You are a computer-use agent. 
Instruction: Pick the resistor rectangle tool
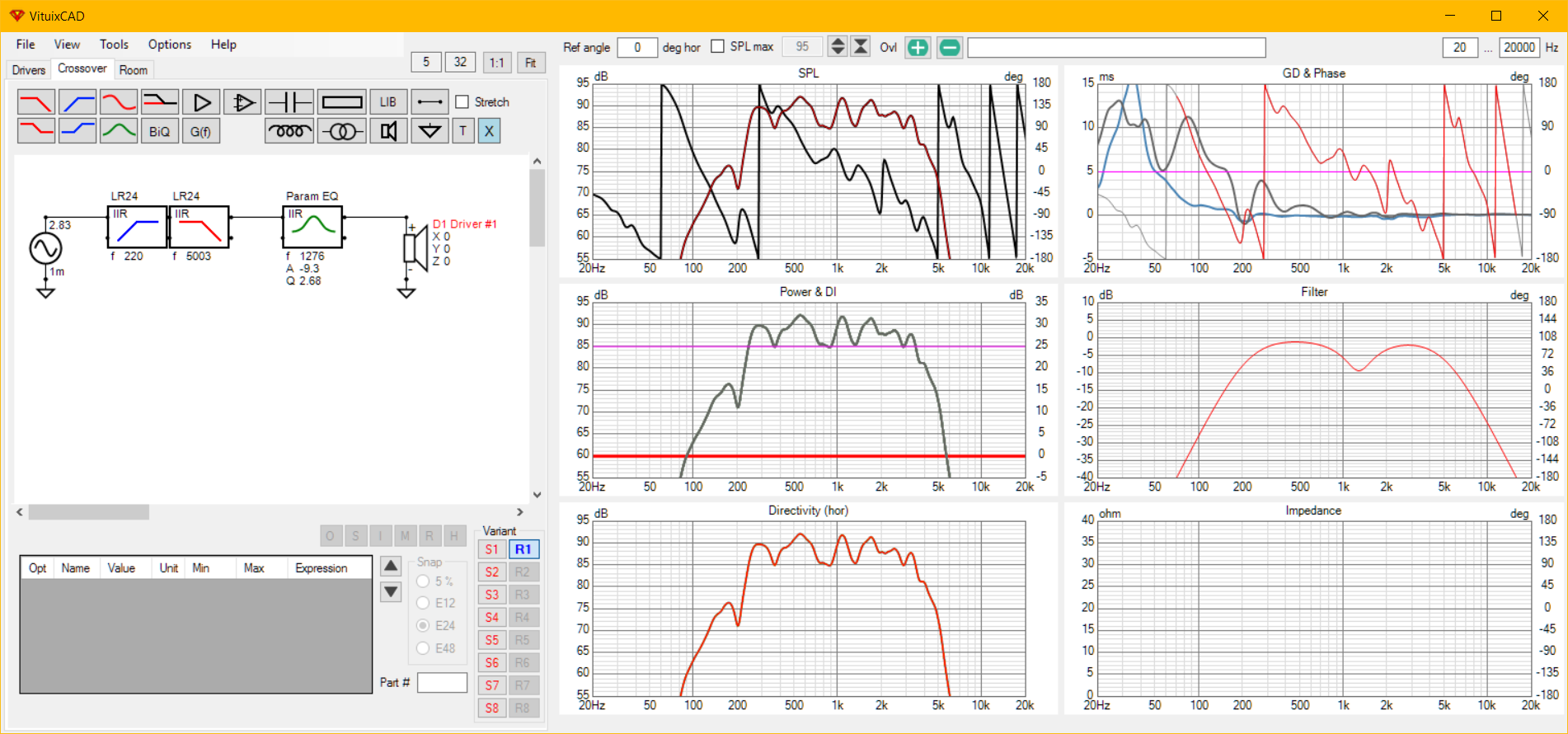pos(342,102)
